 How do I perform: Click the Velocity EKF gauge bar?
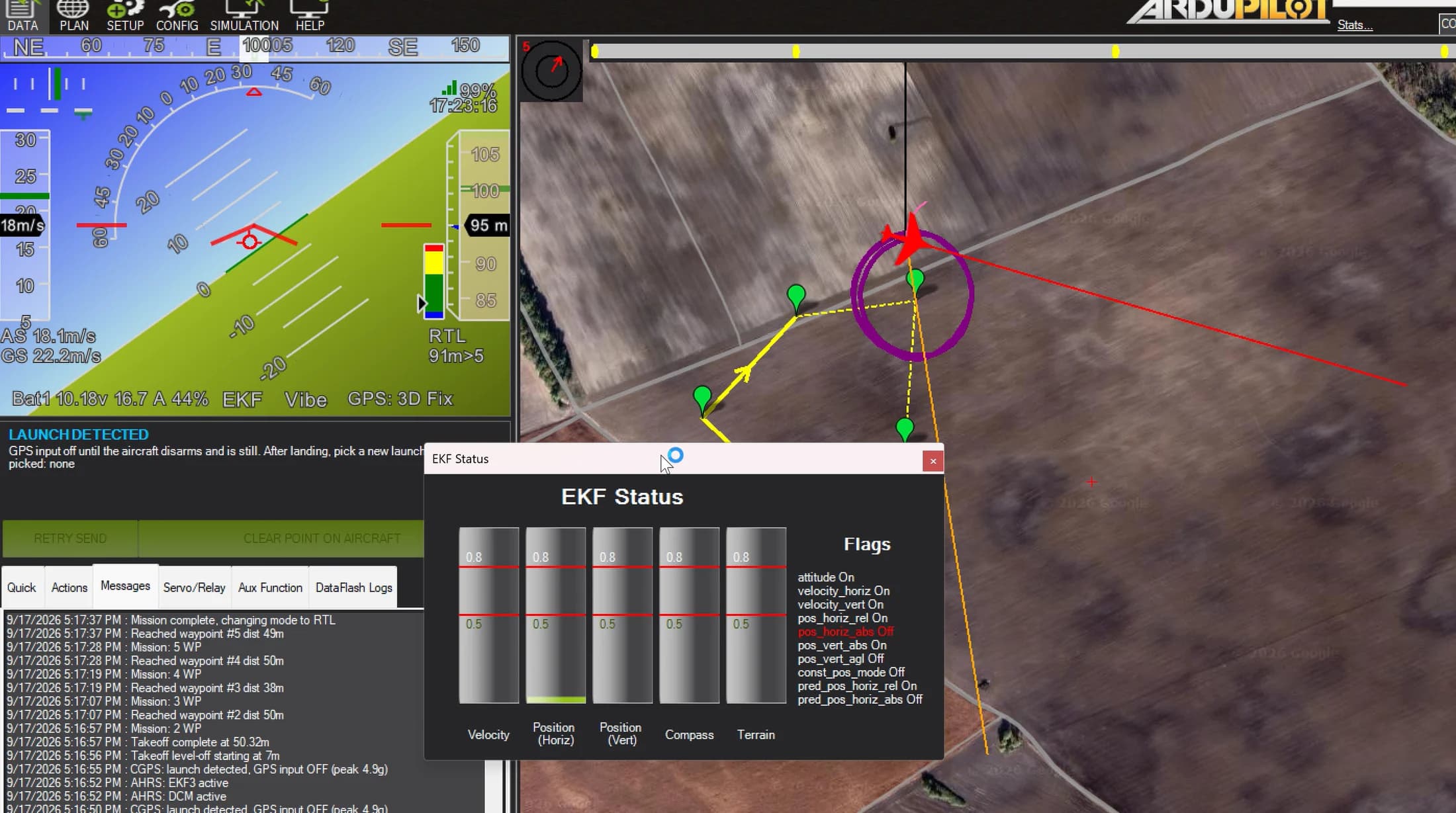(488, 615)
